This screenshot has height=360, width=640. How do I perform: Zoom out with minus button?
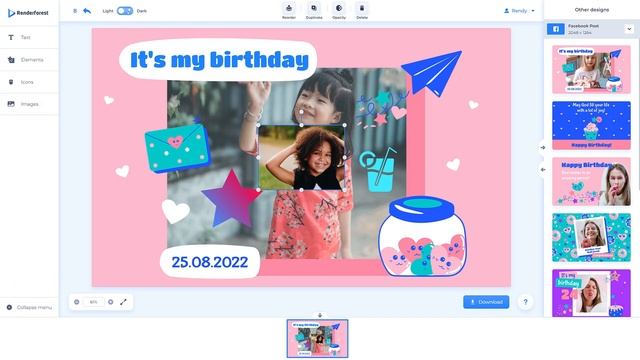(76, 302)
